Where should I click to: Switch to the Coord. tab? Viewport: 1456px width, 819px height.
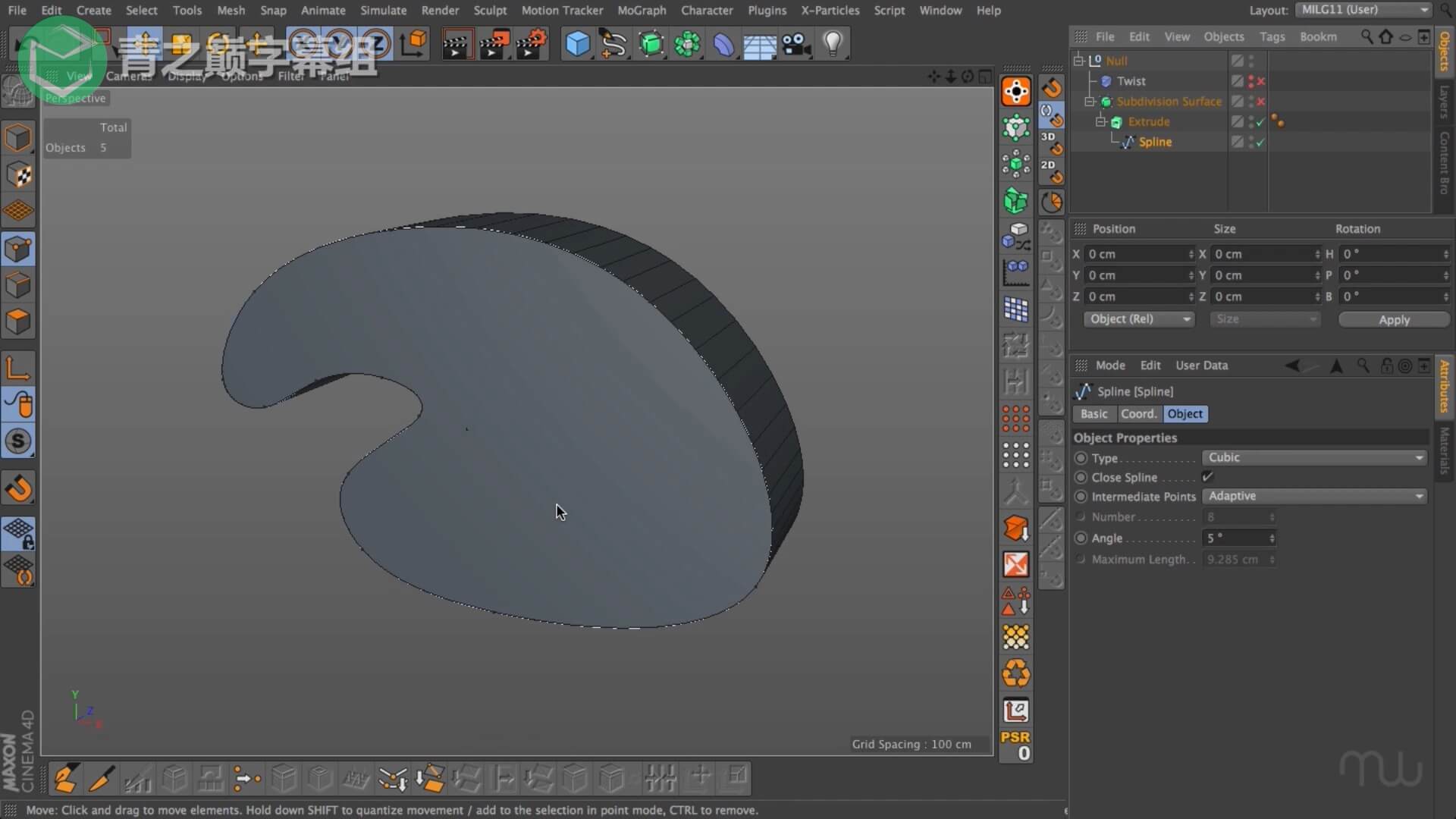click(1138, 414)
